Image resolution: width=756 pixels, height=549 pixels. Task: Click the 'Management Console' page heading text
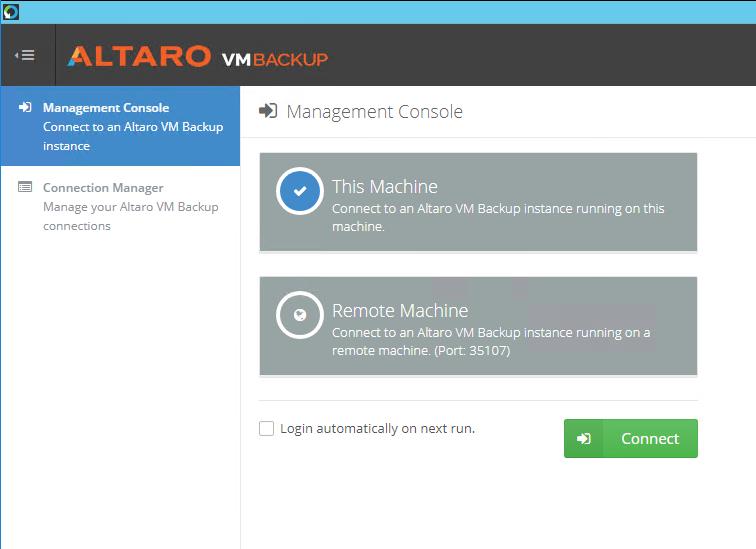tap(375, 112)
